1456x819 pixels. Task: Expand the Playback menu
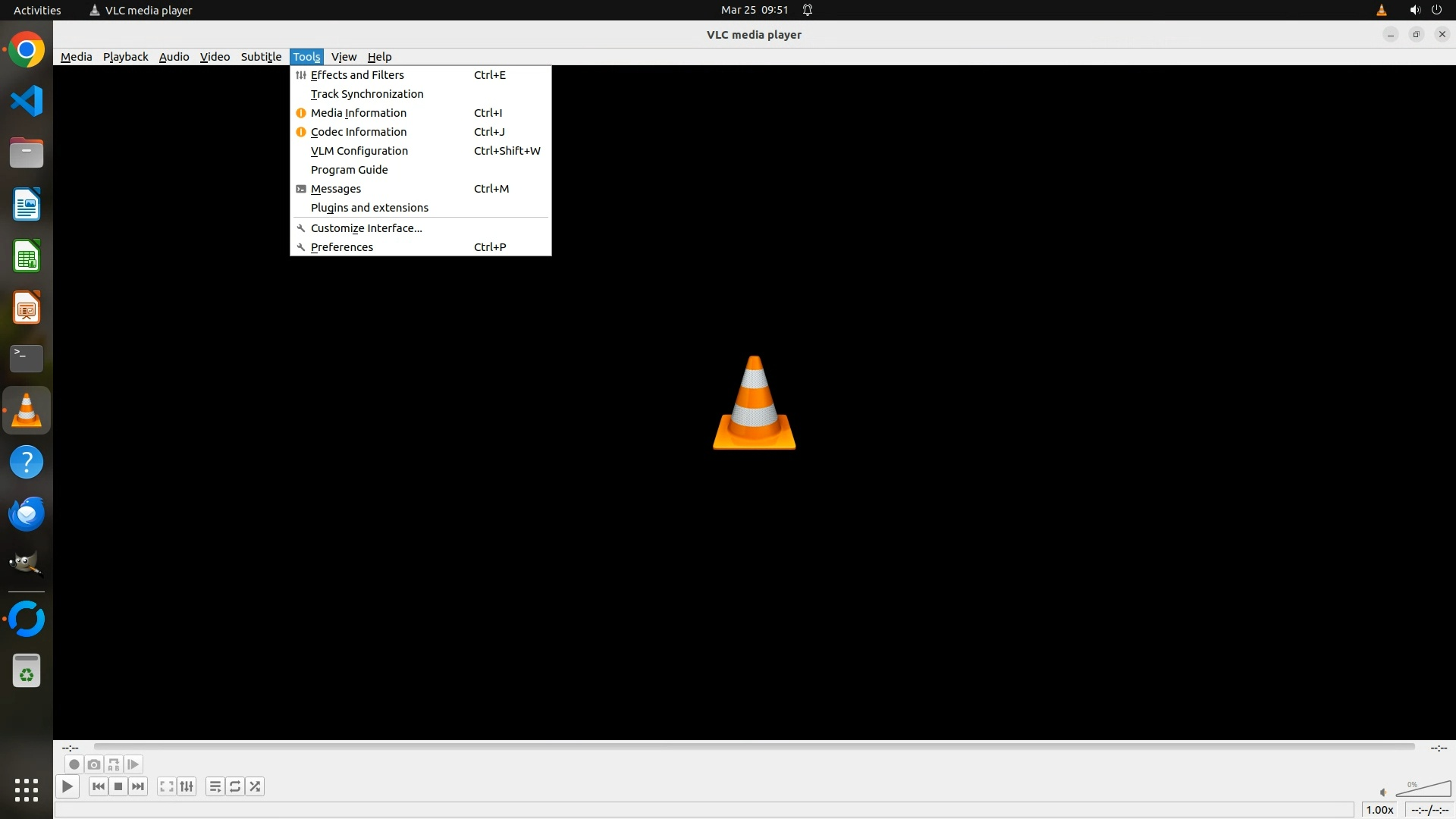pos(125,57)
